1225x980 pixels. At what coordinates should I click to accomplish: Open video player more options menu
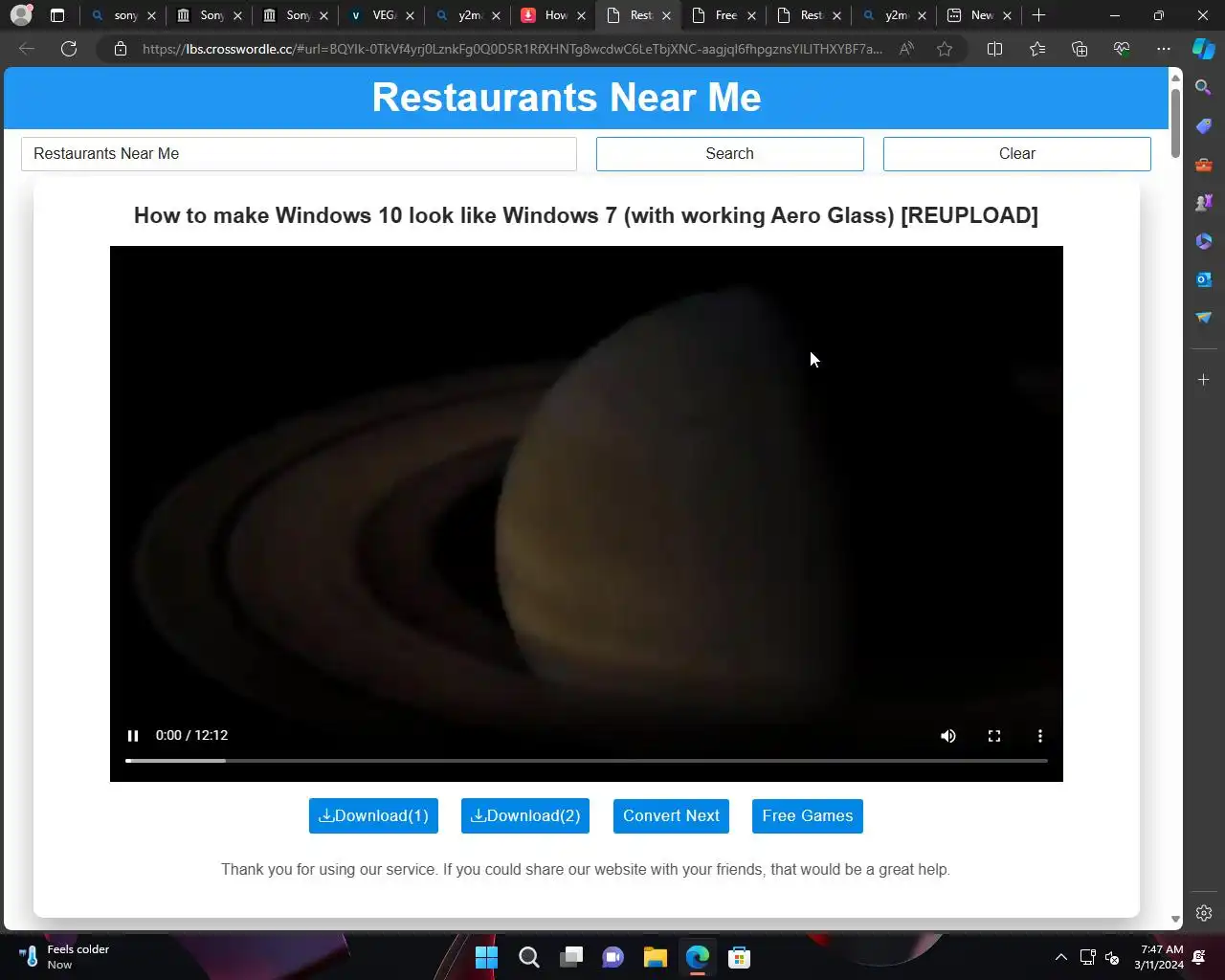point(1040,736)
